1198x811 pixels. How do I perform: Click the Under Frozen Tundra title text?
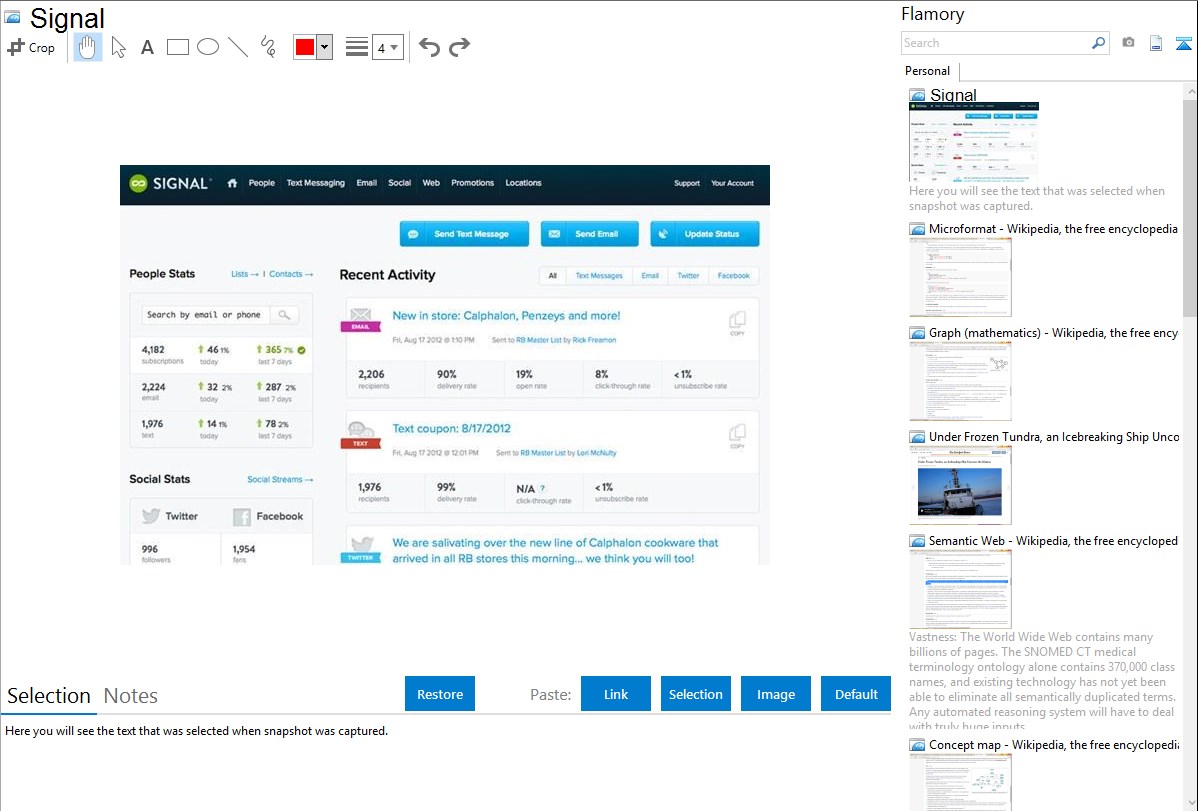(x=1054, y=436)
